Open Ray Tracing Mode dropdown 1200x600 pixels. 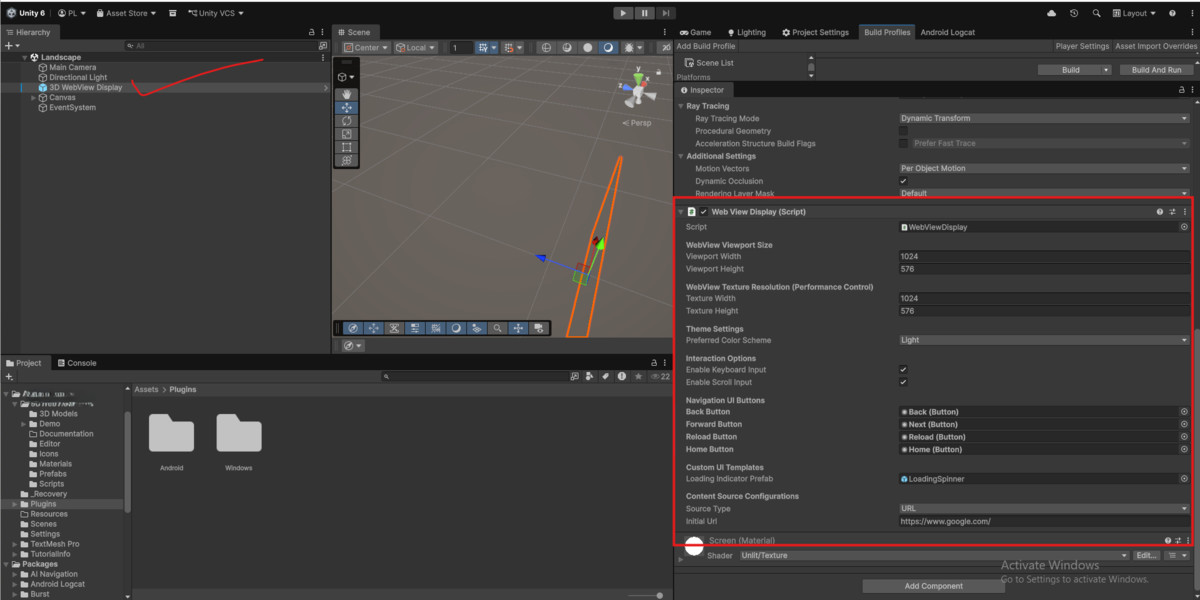pyautogui.click(x=1044, y=118)
